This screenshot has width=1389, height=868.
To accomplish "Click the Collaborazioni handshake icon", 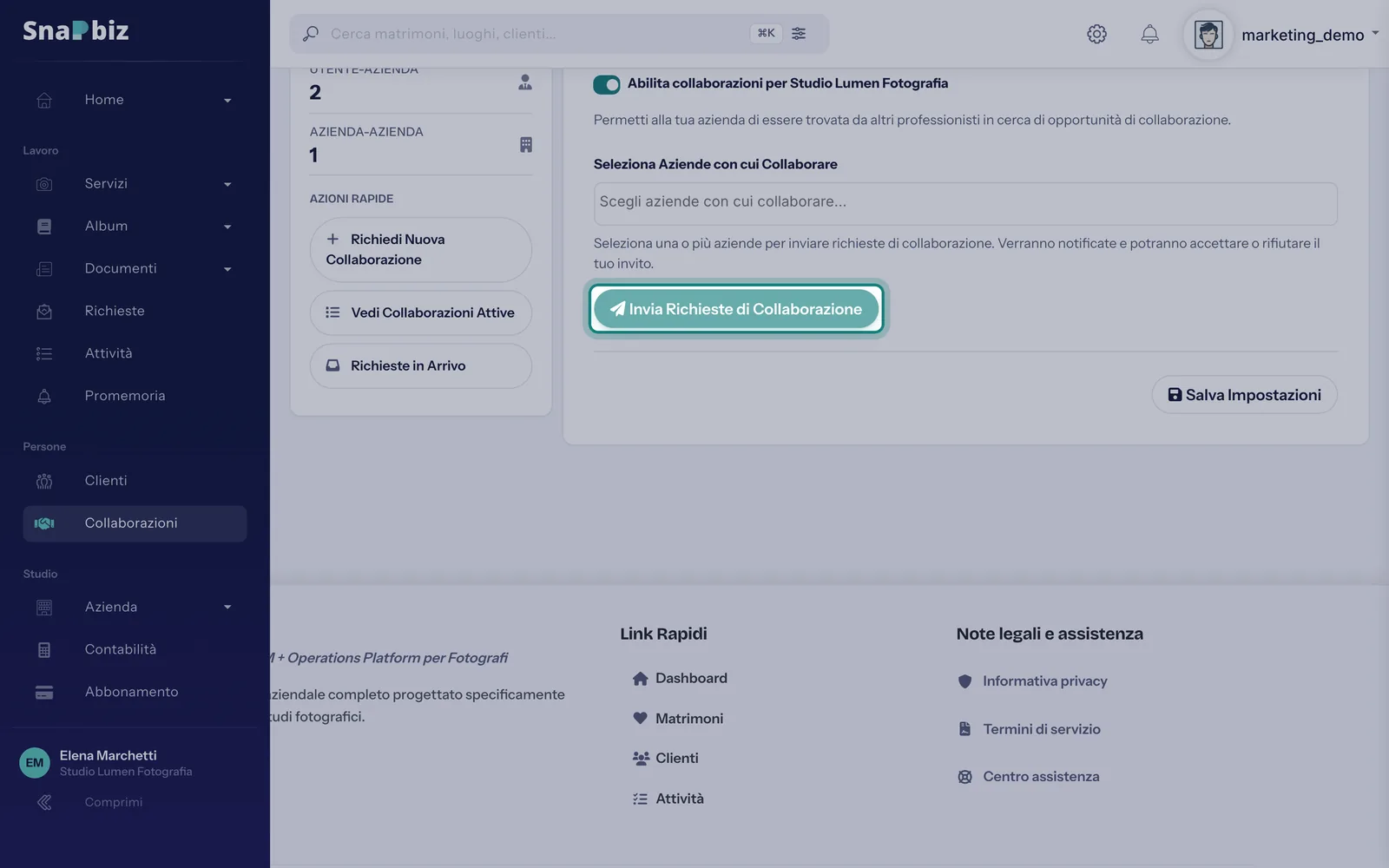I will 44,523.
